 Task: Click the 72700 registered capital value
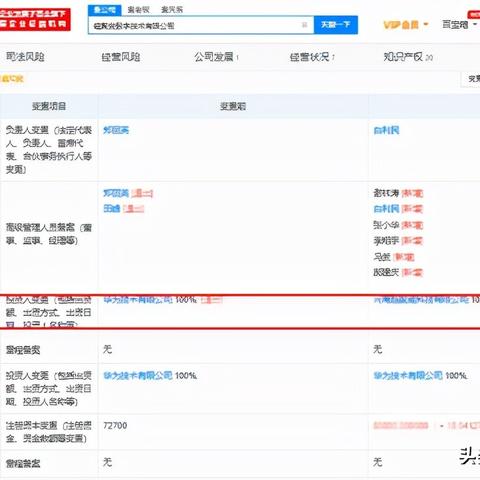(115, 425)
